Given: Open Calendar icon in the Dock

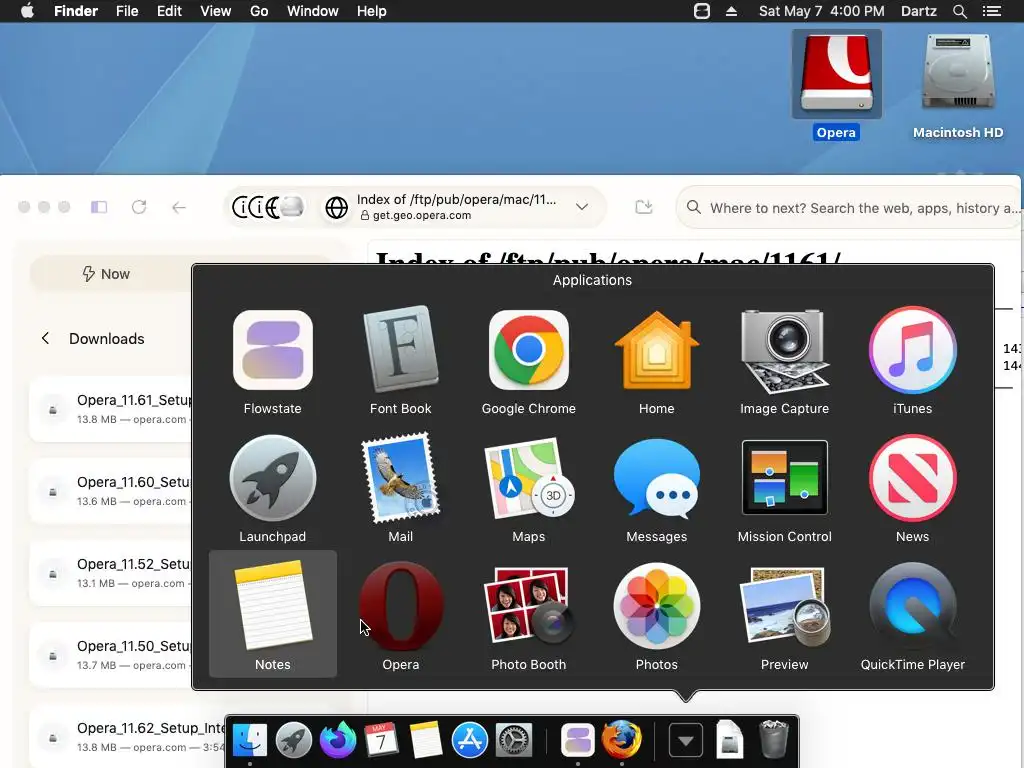Looking at the screenshot, I should pos(381,740).
